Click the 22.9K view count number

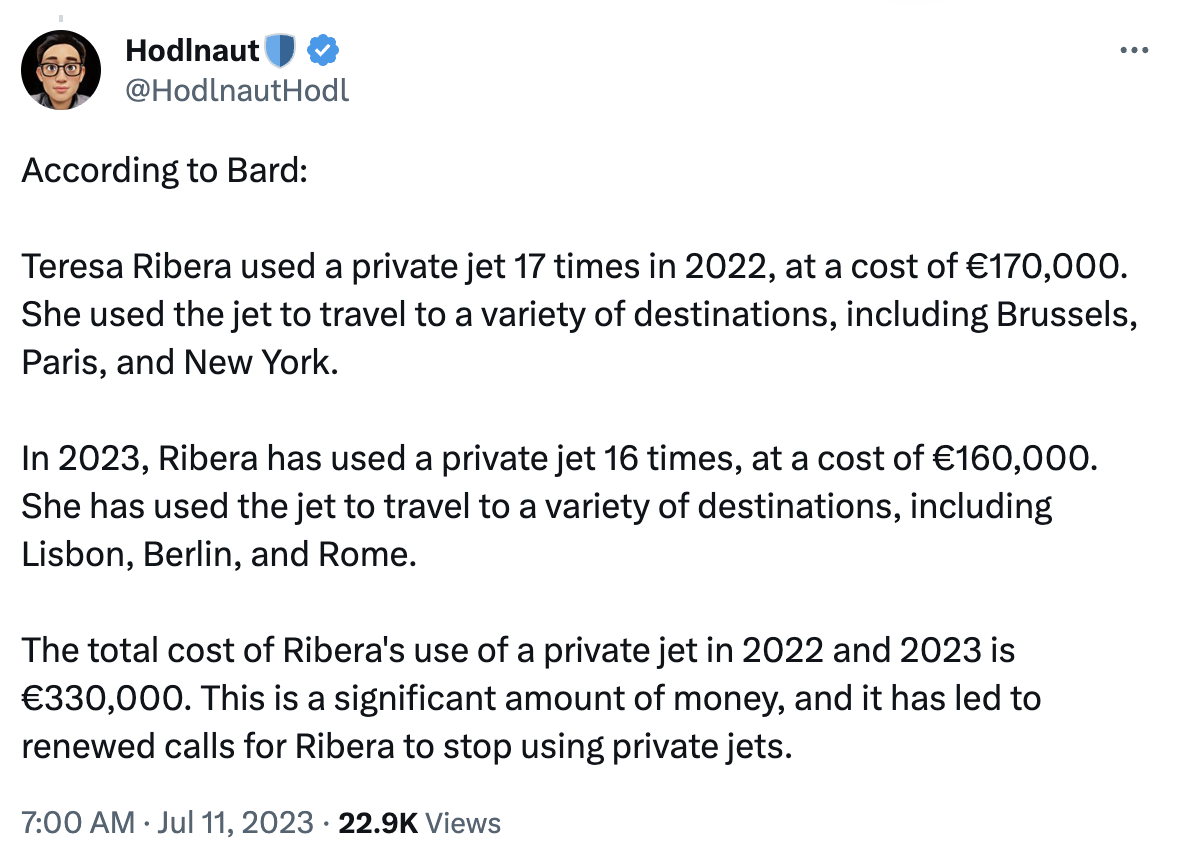coord(379,823)
